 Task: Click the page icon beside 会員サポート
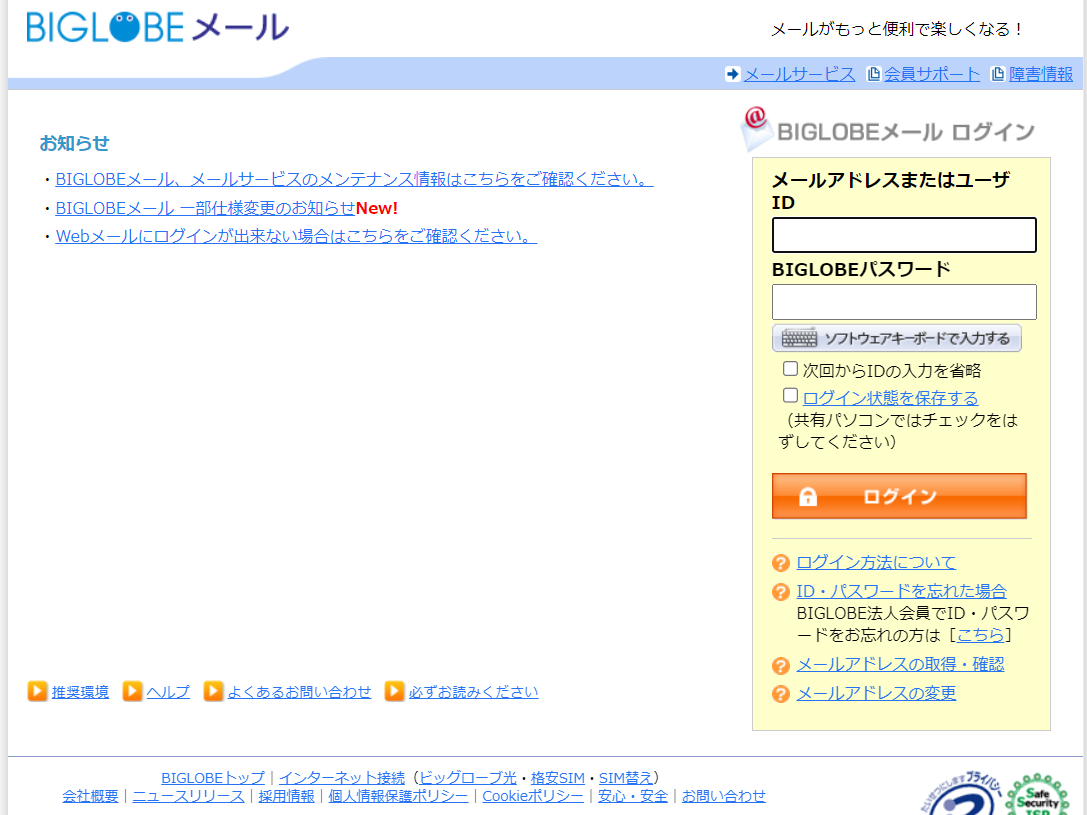874,74
